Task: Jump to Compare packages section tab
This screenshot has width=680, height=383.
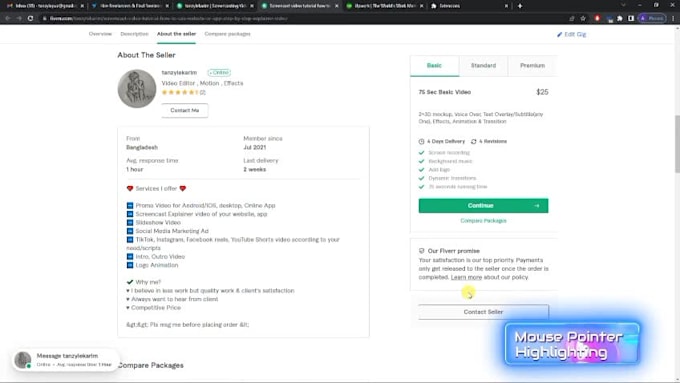Action: tap(227, 34)
